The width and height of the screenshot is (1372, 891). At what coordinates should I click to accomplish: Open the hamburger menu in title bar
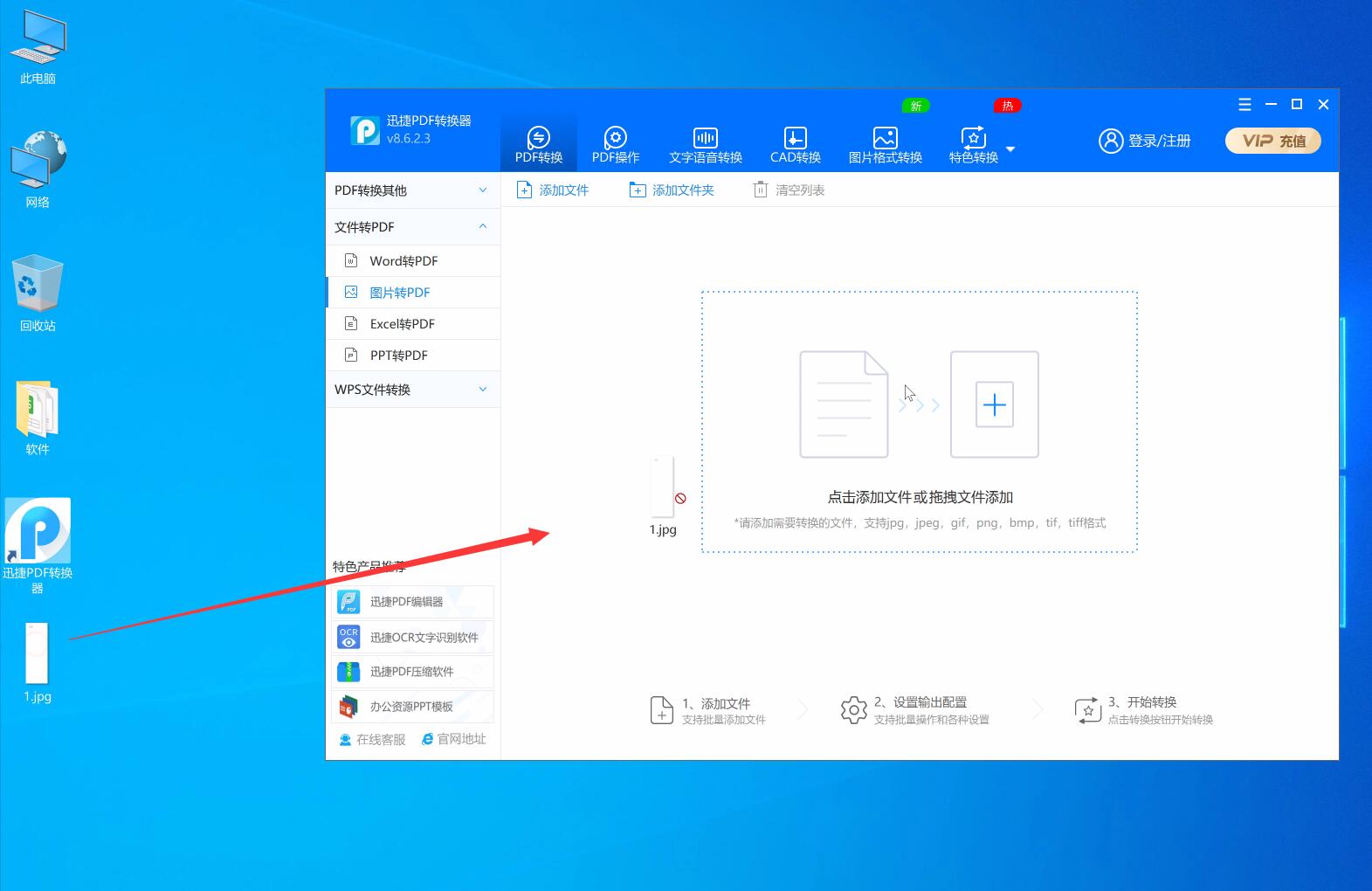coord(1245,105)
